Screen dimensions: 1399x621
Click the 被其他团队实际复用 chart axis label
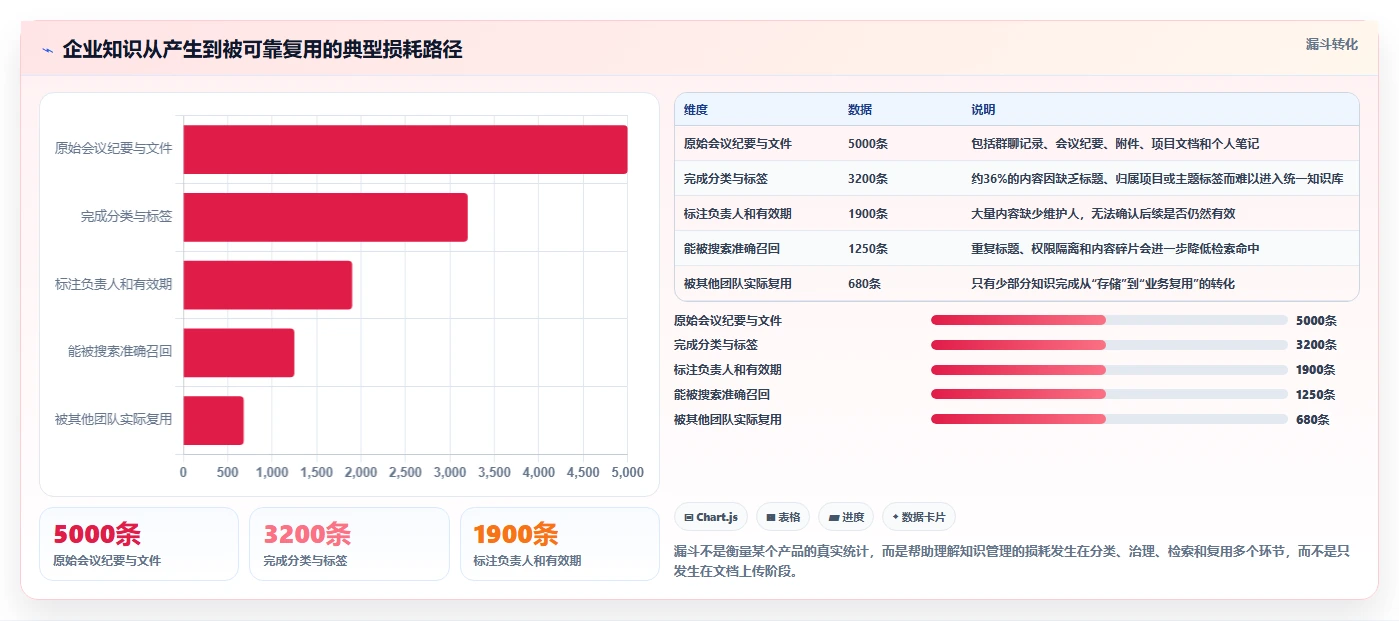[x=113, y=419]
